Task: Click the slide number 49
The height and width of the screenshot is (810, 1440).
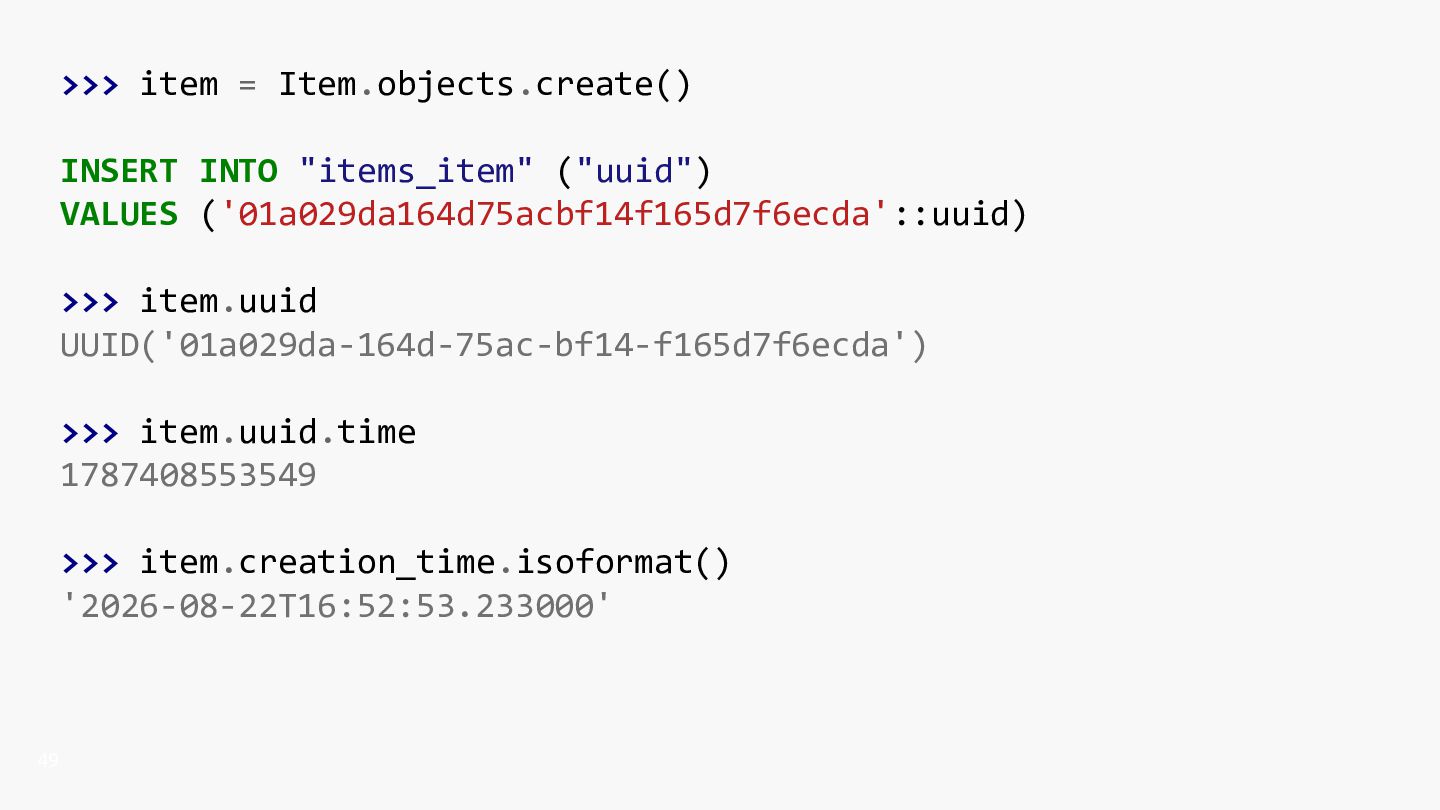Action: tap(48, 761)
